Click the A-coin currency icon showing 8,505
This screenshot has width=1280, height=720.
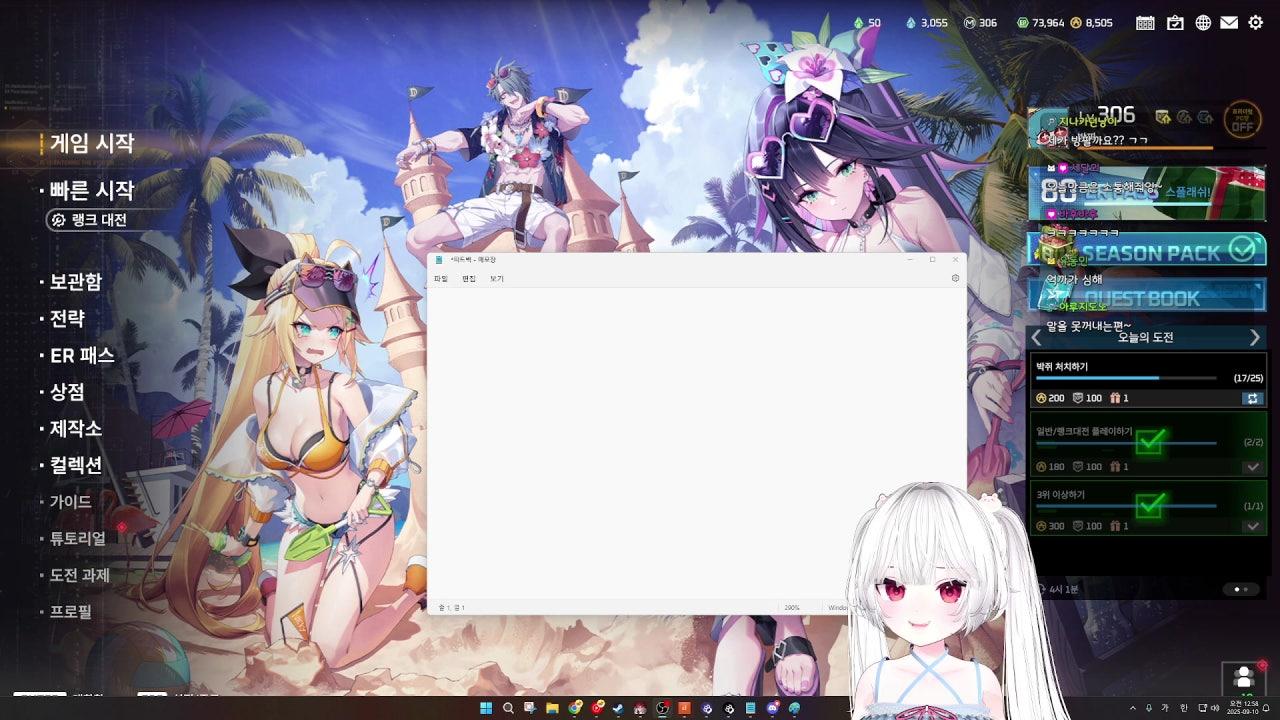pyautogui.click(x=1076, y=23)
